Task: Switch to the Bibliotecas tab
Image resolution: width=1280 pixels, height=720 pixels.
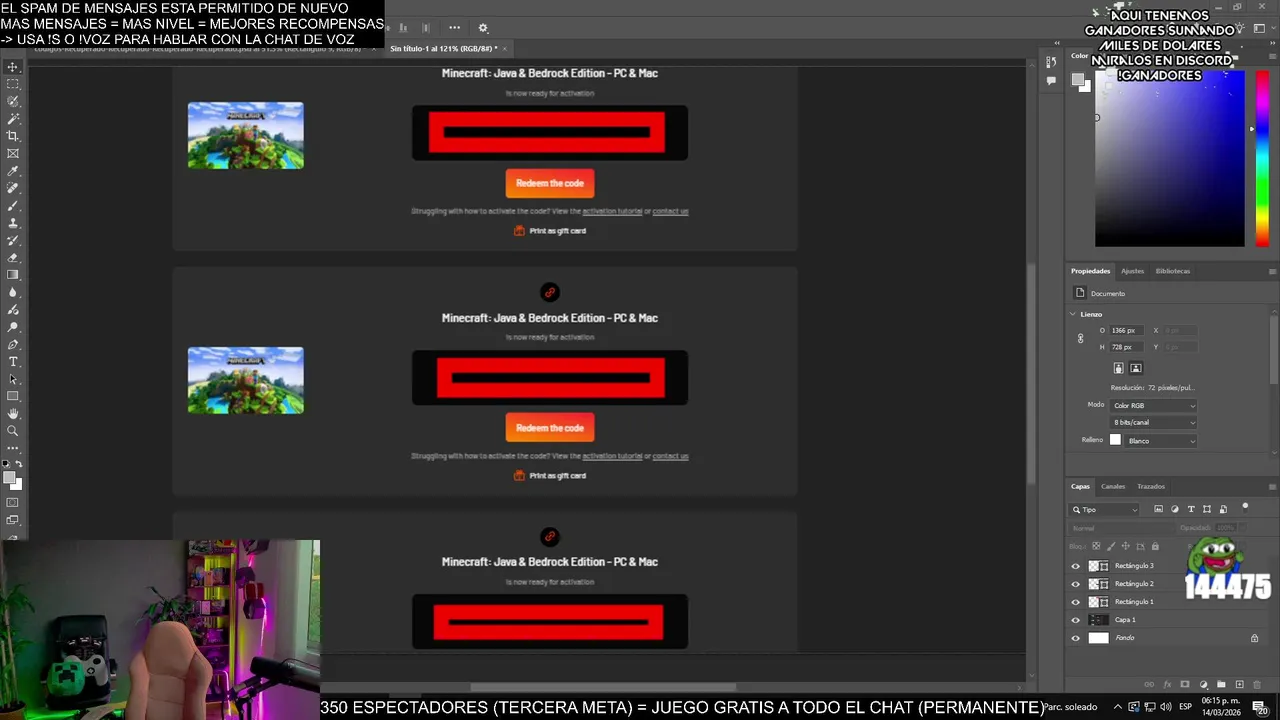Action: 1173,271
